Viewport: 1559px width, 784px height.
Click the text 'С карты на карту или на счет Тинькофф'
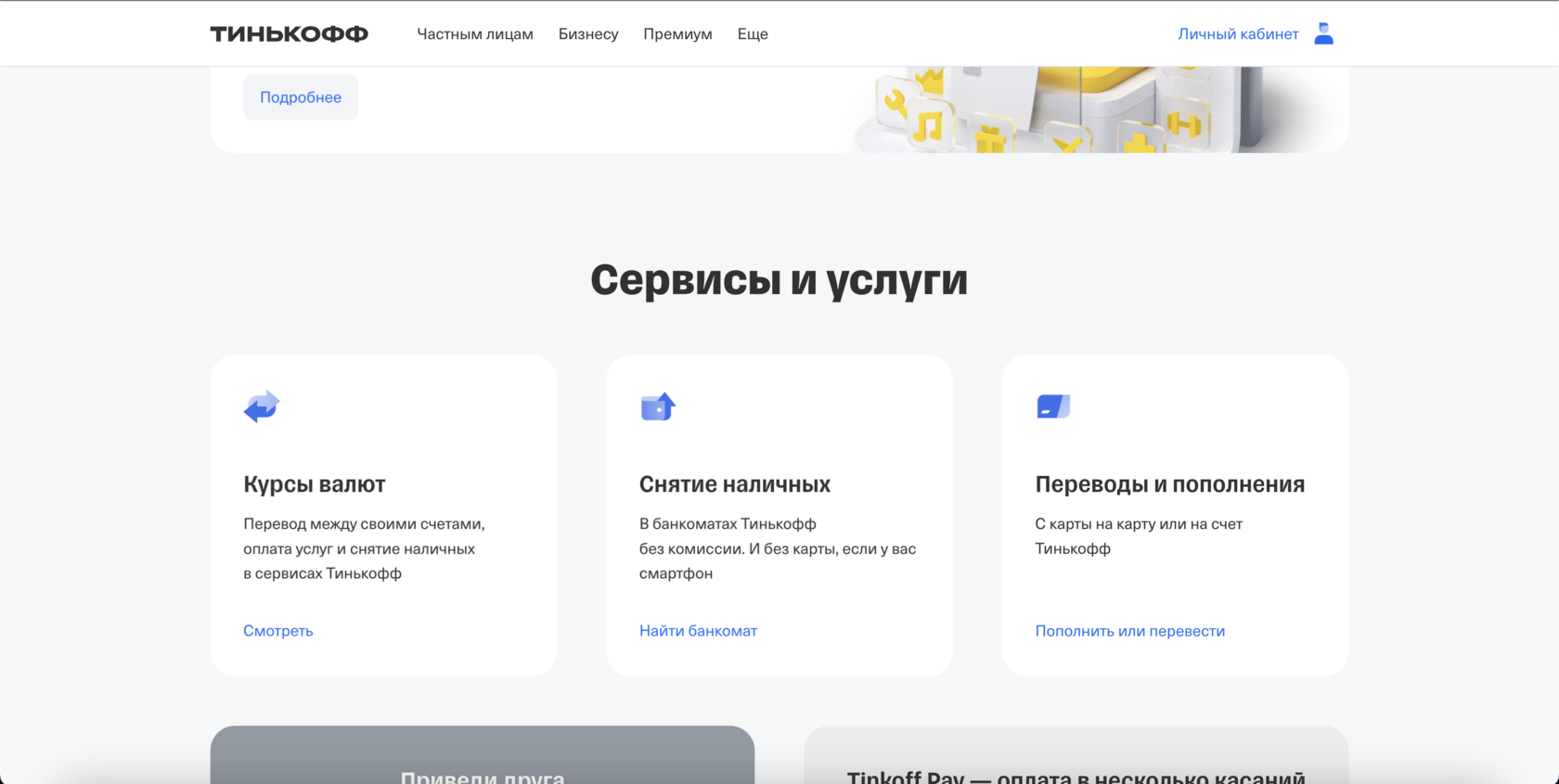pos(1139,536)
